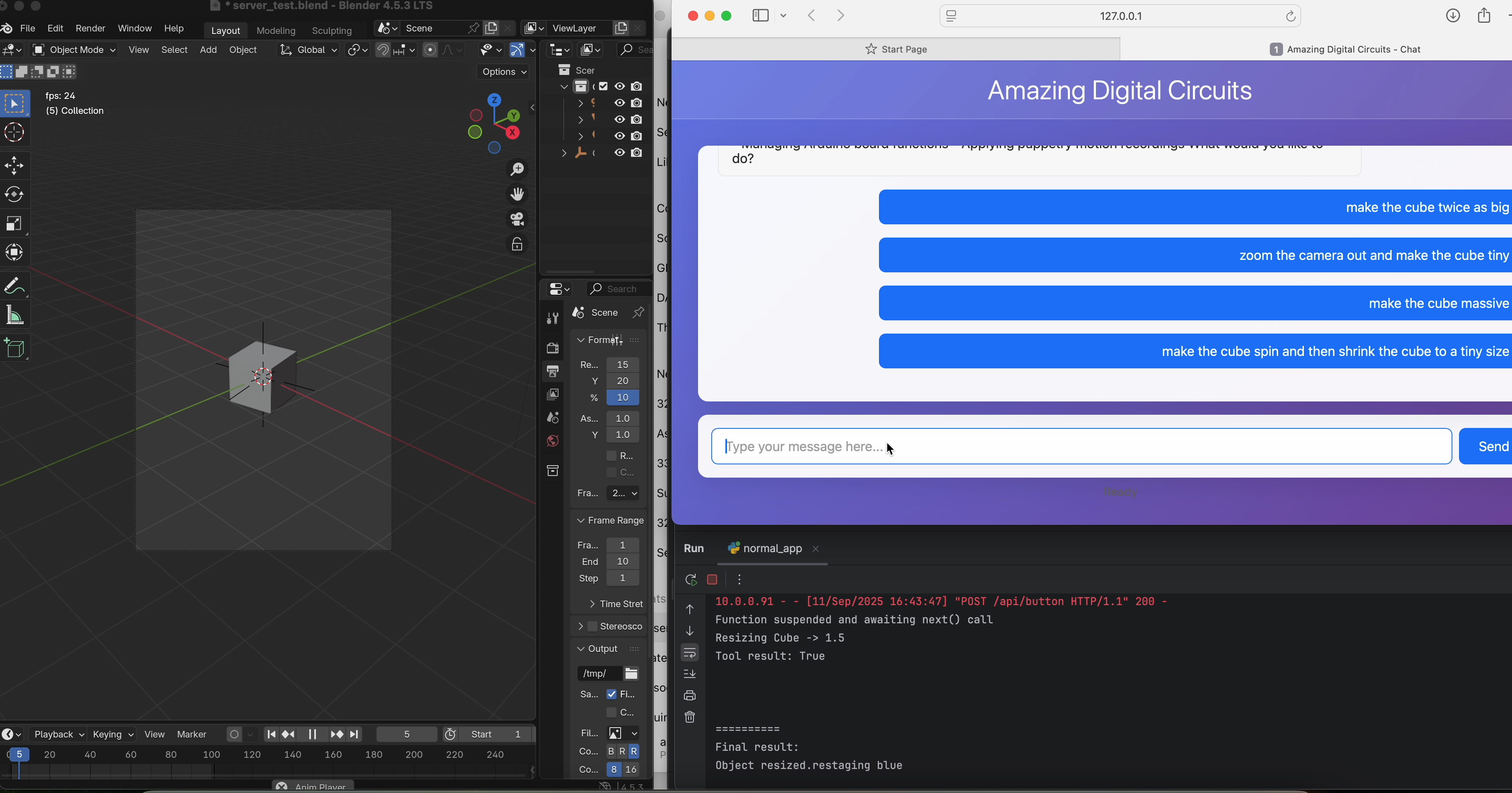
Task: Click the stop process button in Run panel
Action: pyautogui.click(x=713, y=580)
